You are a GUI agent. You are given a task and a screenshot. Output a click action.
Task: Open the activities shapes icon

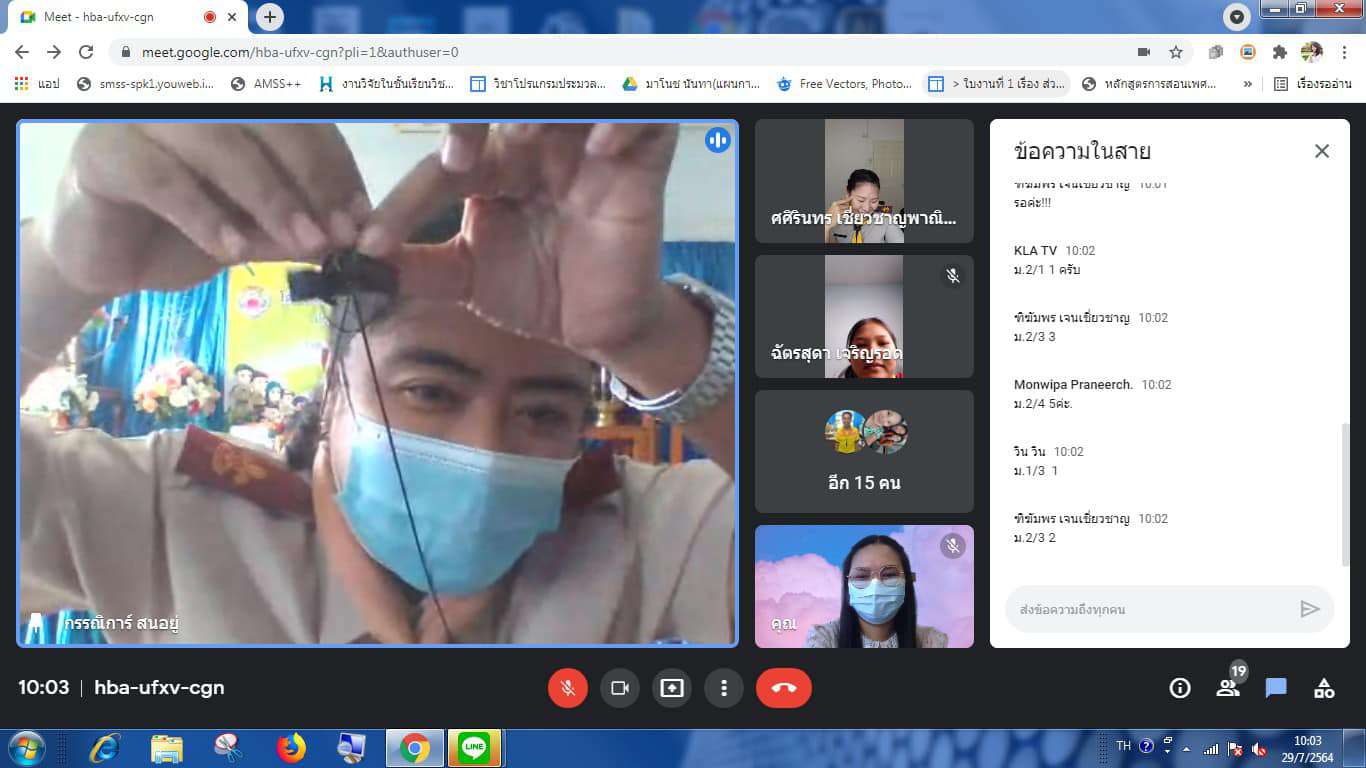(1324, 688)
